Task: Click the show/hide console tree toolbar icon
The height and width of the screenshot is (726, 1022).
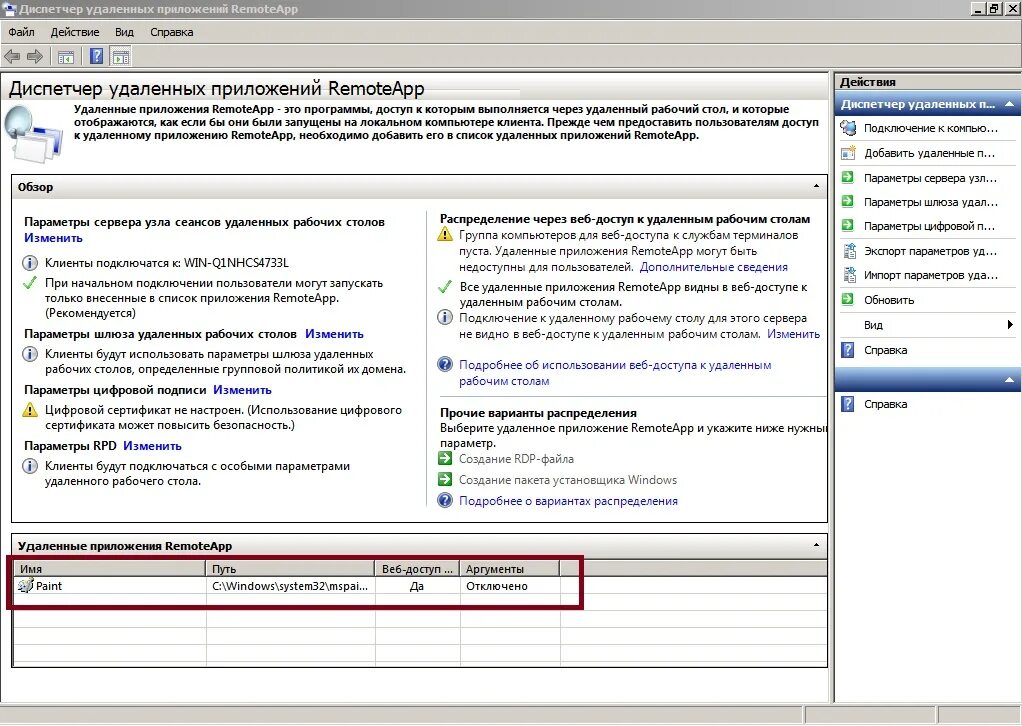Action: point(66,57)
